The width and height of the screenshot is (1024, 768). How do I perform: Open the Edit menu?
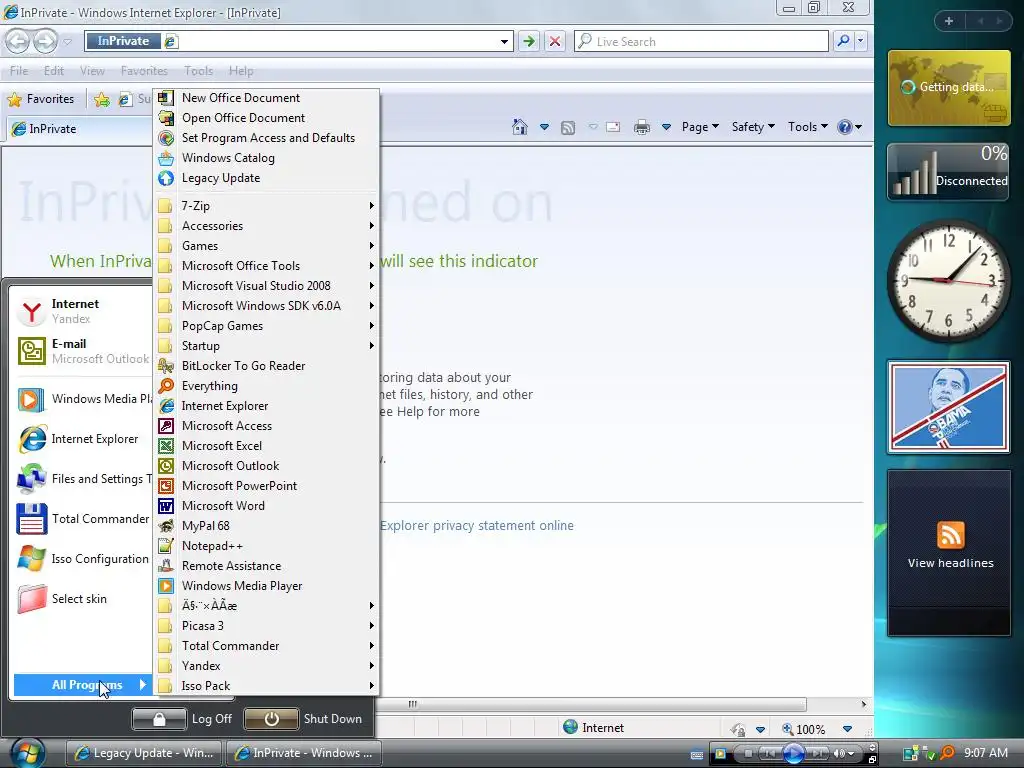pos(54,71)
